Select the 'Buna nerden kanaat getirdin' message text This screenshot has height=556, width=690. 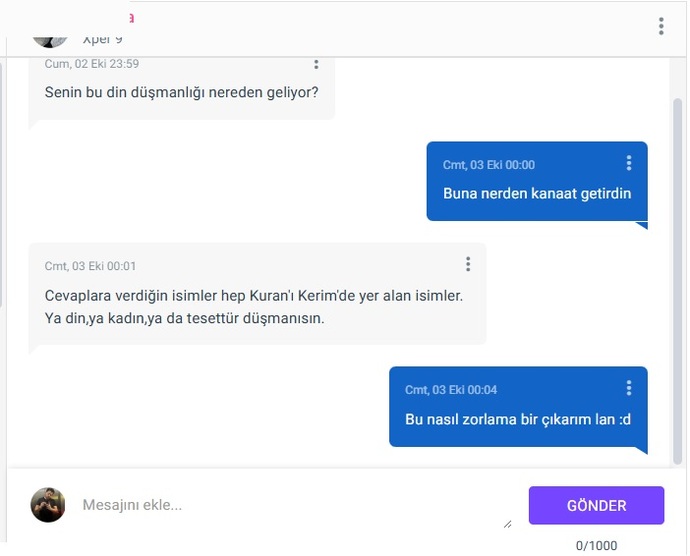(x=537, y=193)
